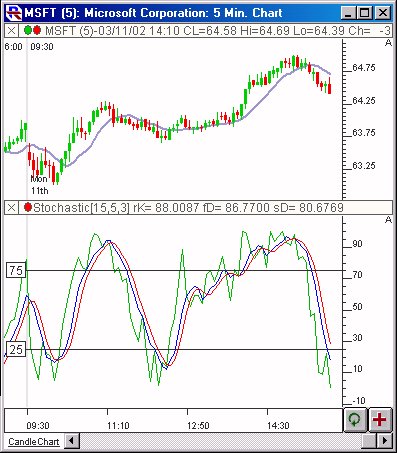Click the app logo icon in title bar
This screenshot has height=453, width=397.
pyautogui.click(x=14, y=13)
